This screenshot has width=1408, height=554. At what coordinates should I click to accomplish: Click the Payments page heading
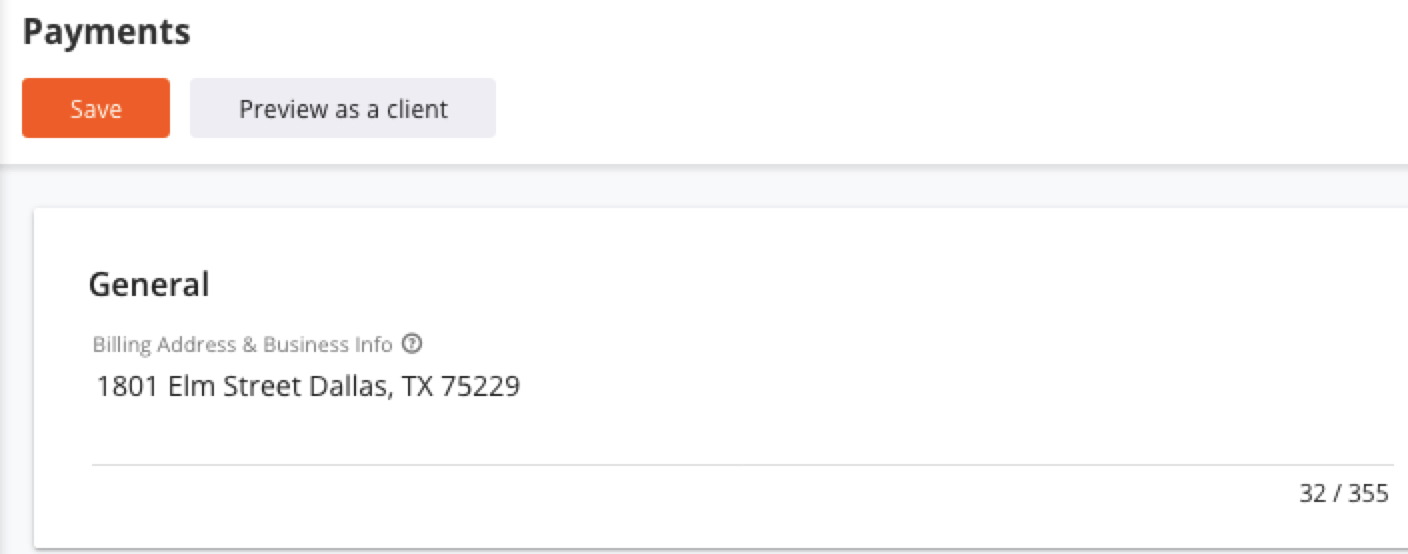(106, 32)
